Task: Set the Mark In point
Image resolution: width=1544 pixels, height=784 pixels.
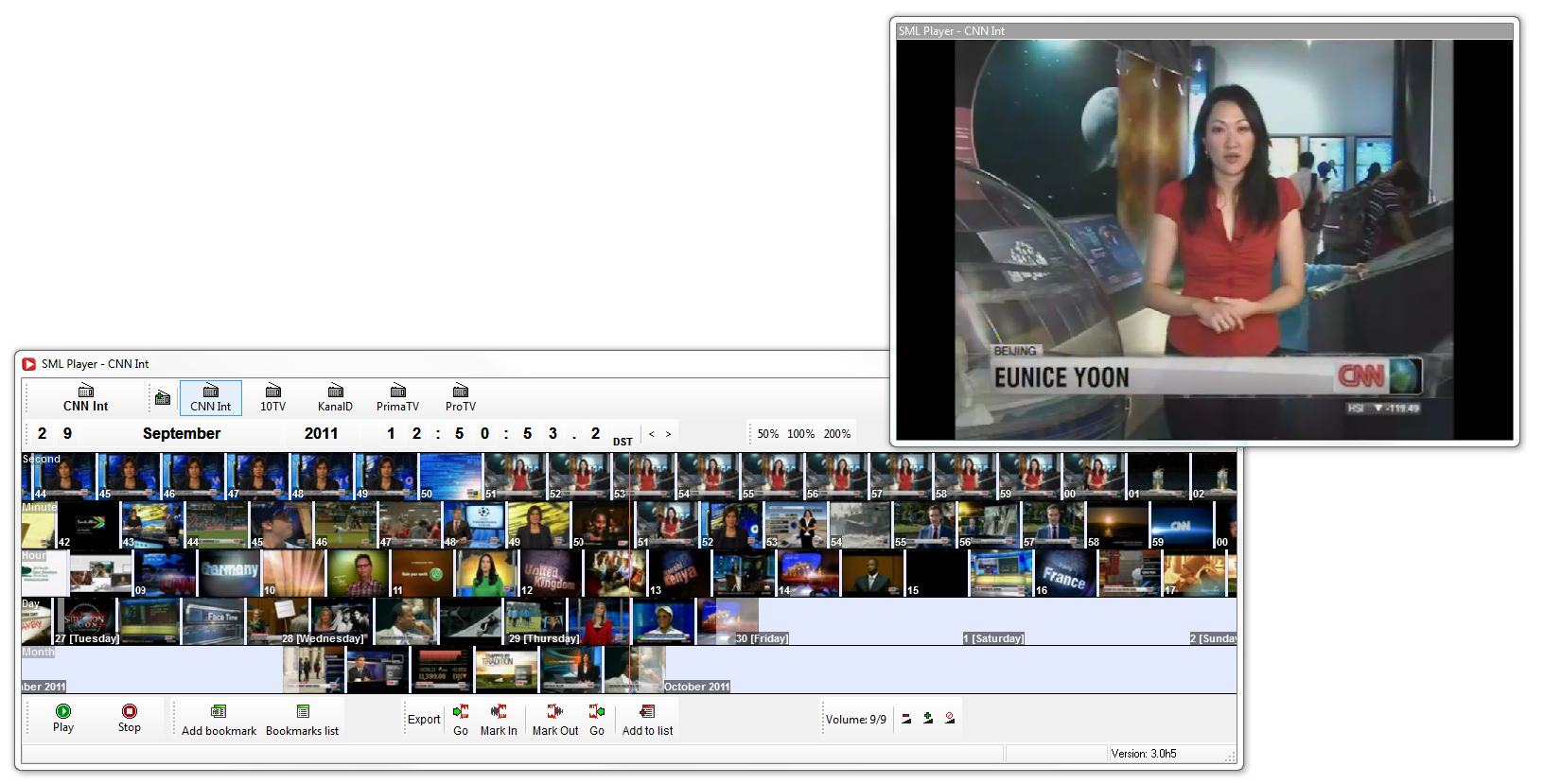Action: (x=499, y=720)
